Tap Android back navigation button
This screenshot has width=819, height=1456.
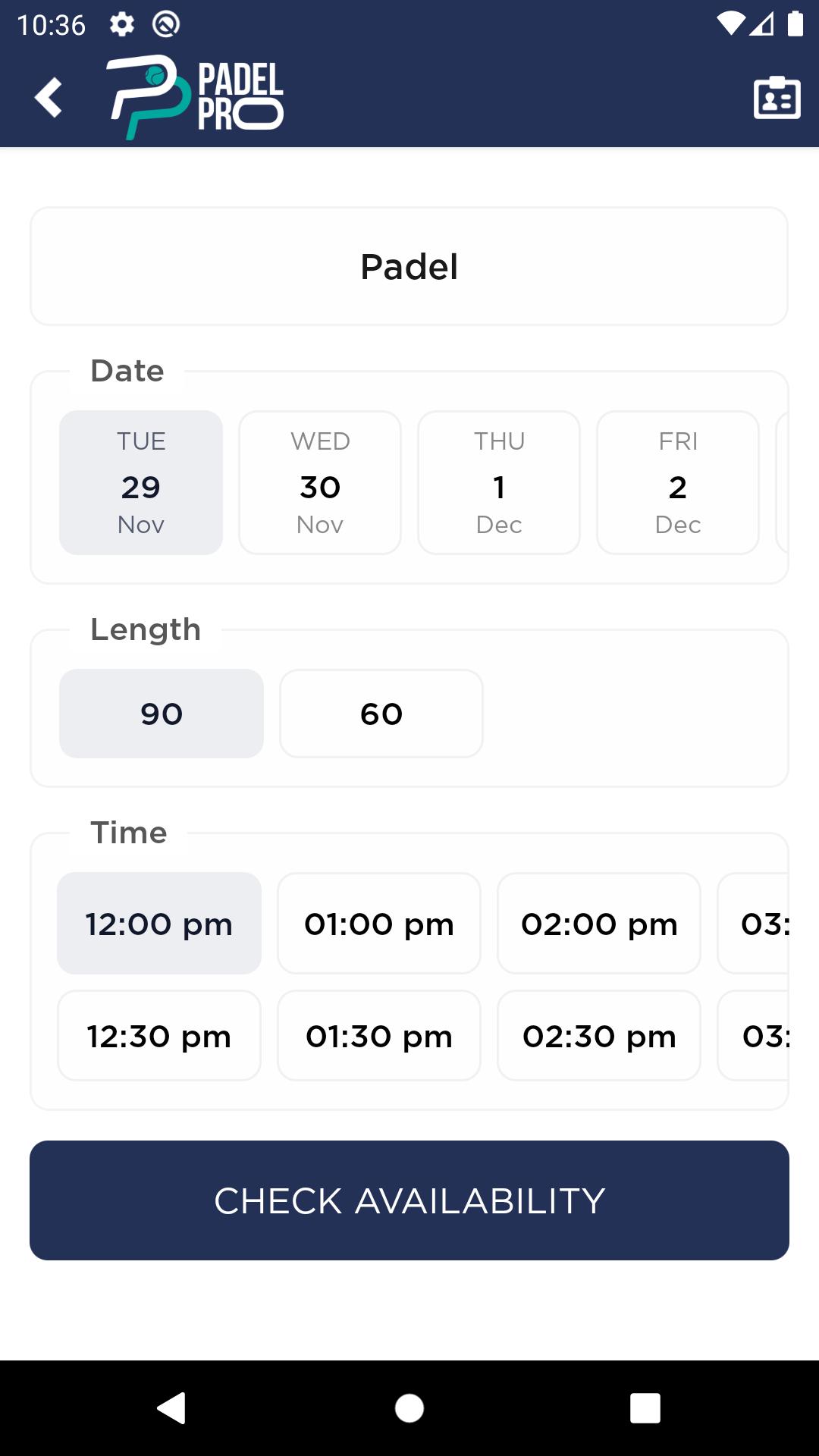pos(171,1408)
